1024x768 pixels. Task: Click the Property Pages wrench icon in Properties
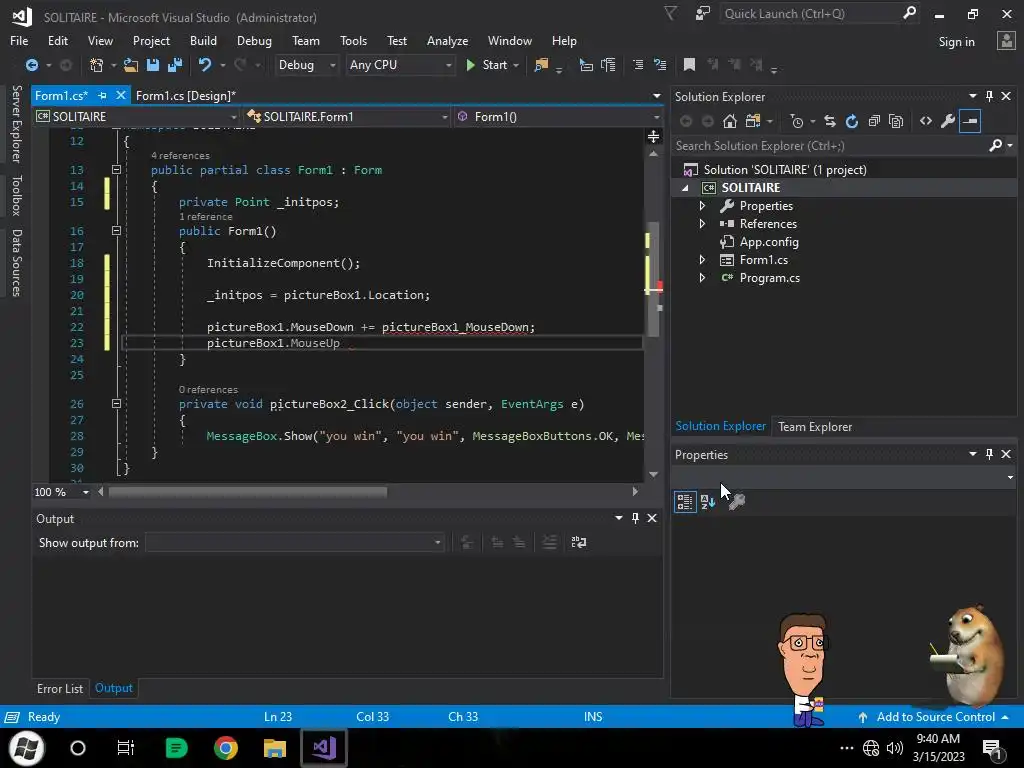click(737, 502)
